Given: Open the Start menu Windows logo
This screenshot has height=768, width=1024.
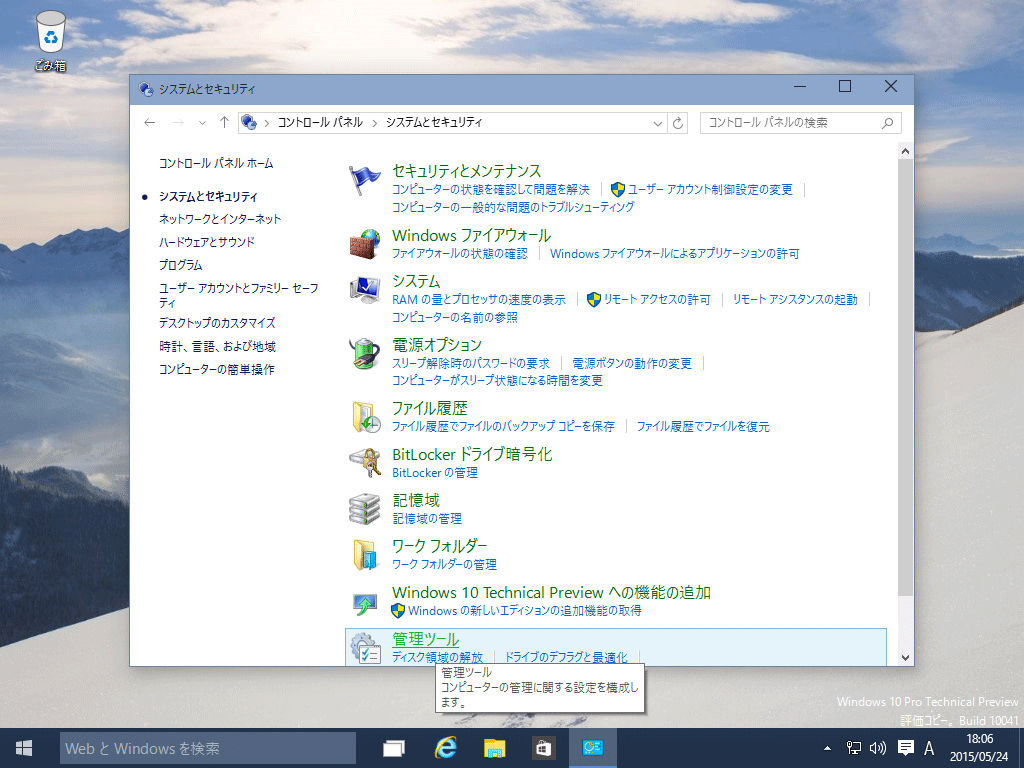Looking at the screenshot, I should coord(24,748).
